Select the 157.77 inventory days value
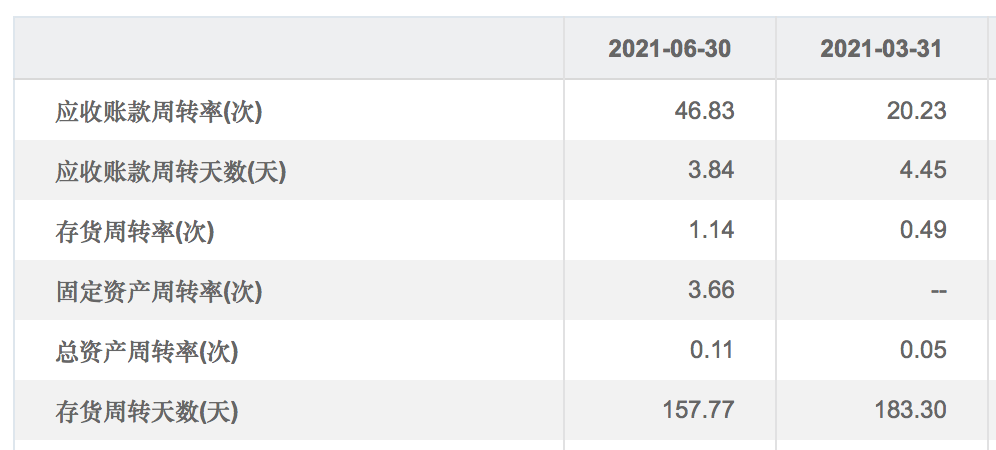This screenshot has height=450, width=996. click(x=698, y=410)
